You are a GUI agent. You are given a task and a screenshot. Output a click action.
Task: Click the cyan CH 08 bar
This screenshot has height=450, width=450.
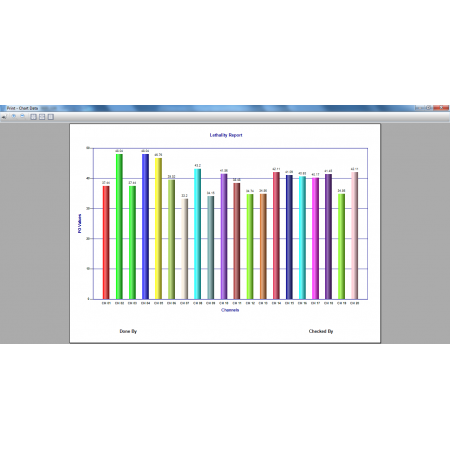click(197, 234)
